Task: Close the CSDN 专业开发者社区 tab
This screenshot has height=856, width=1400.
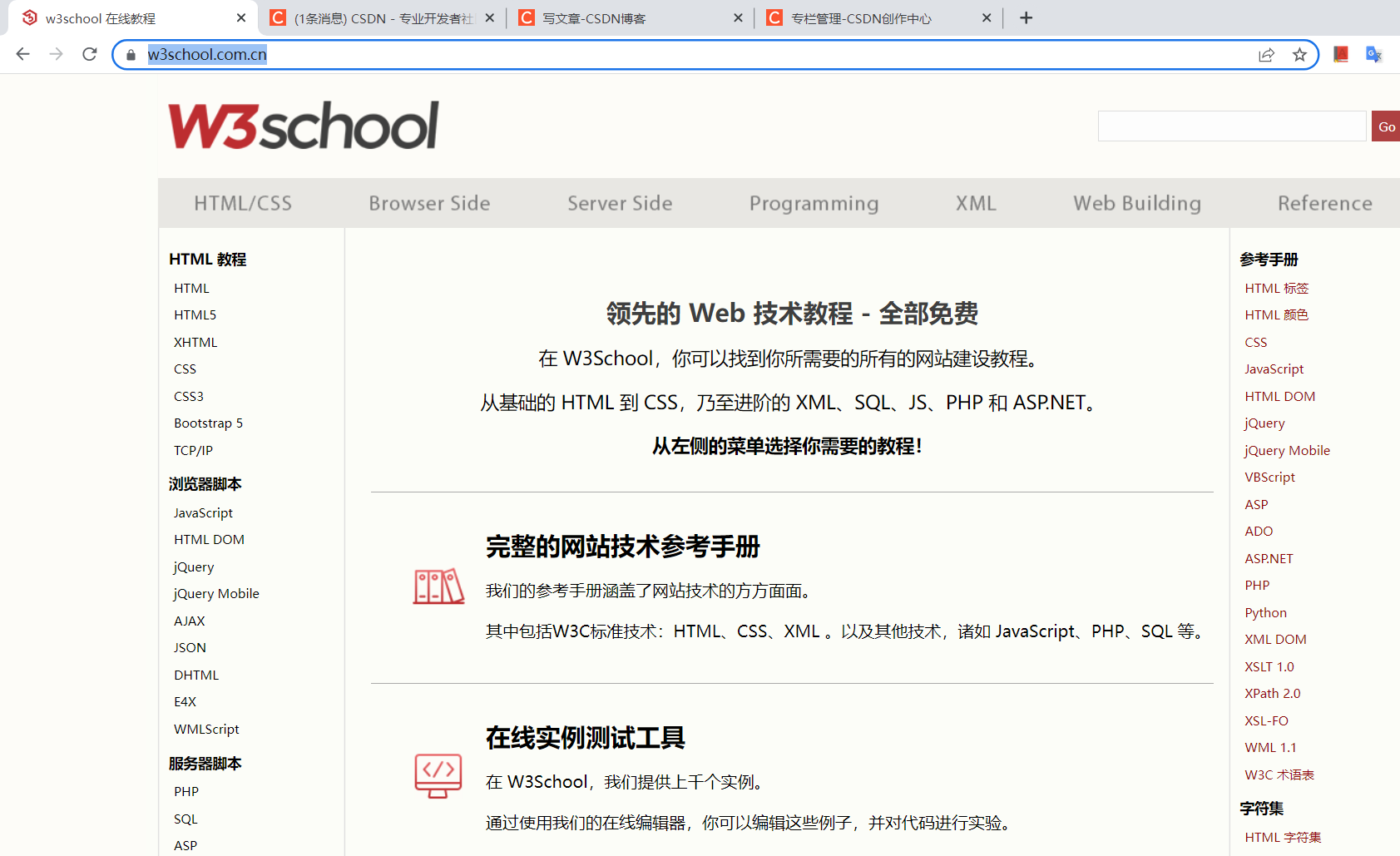Action: (489, 17)
